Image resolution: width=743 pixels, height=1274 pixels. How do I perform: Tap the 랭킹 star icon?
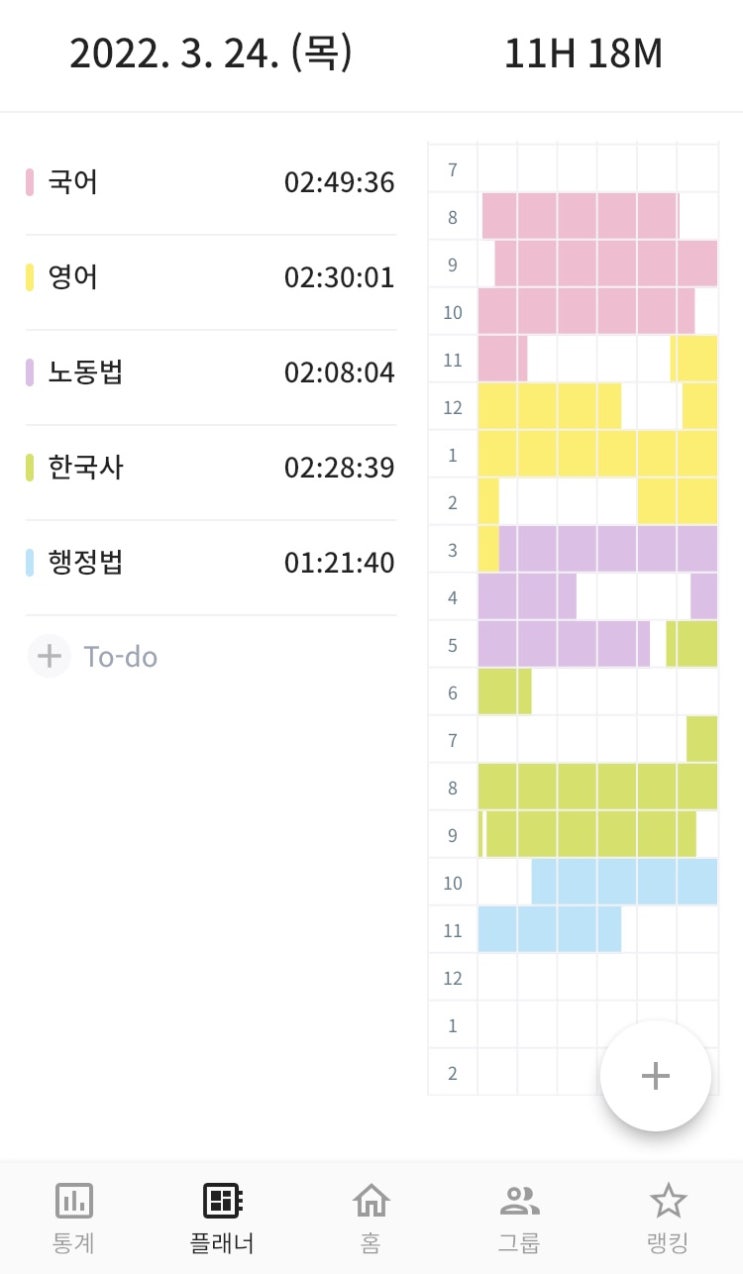pos(667,1200)
